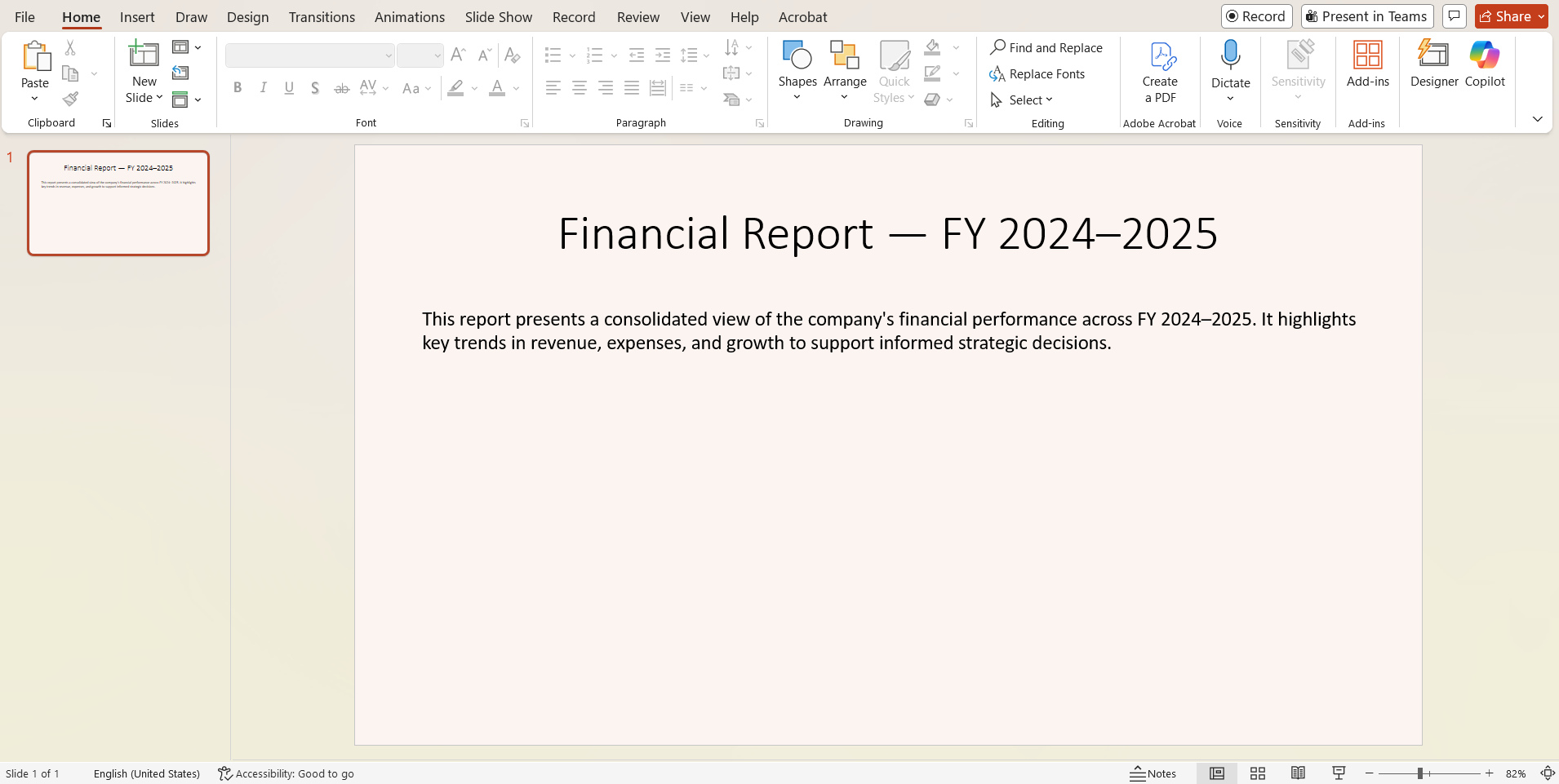The image size is (1559, 784).
Task: Click Replace Fonts
Action: coord(1037,73)
